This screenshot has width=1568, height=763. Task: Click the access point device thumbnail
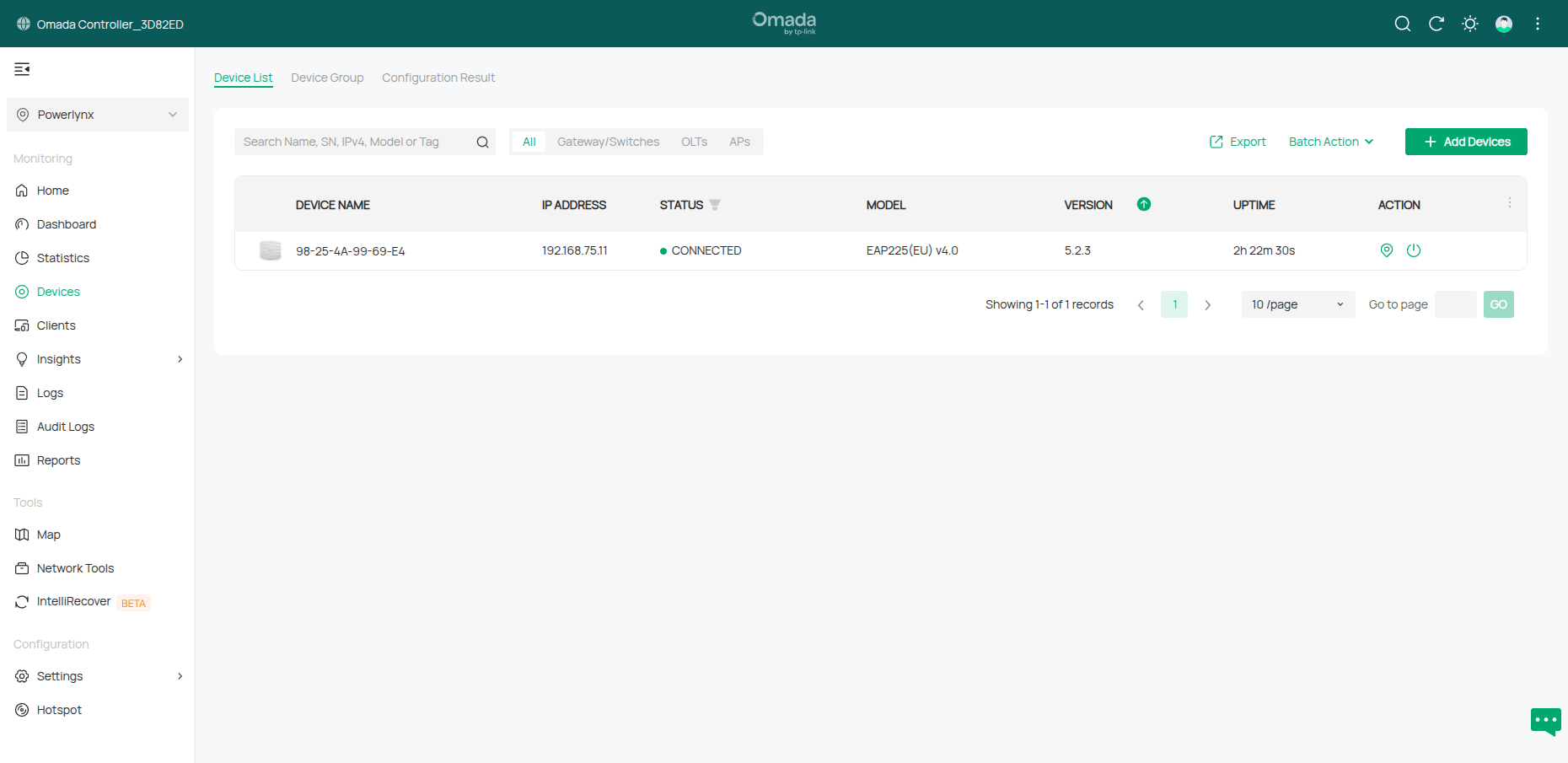tap(271, 250)
